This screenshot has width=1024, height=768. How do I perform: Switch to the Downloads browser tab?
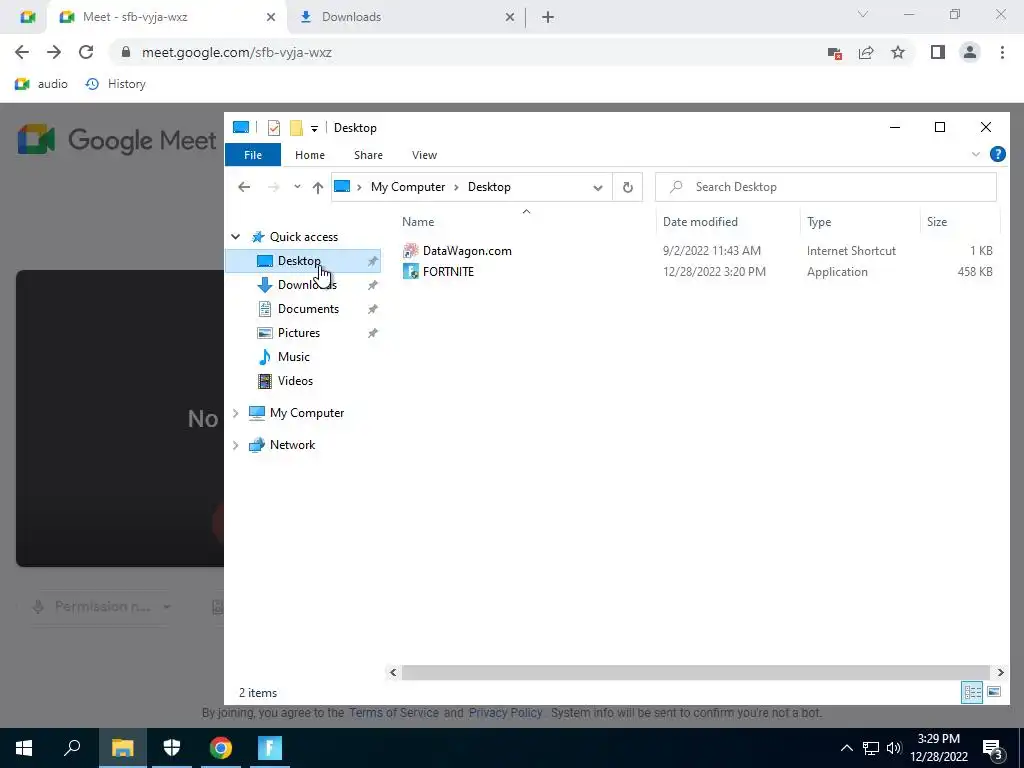pyautogui.click(x=406, y=17)
